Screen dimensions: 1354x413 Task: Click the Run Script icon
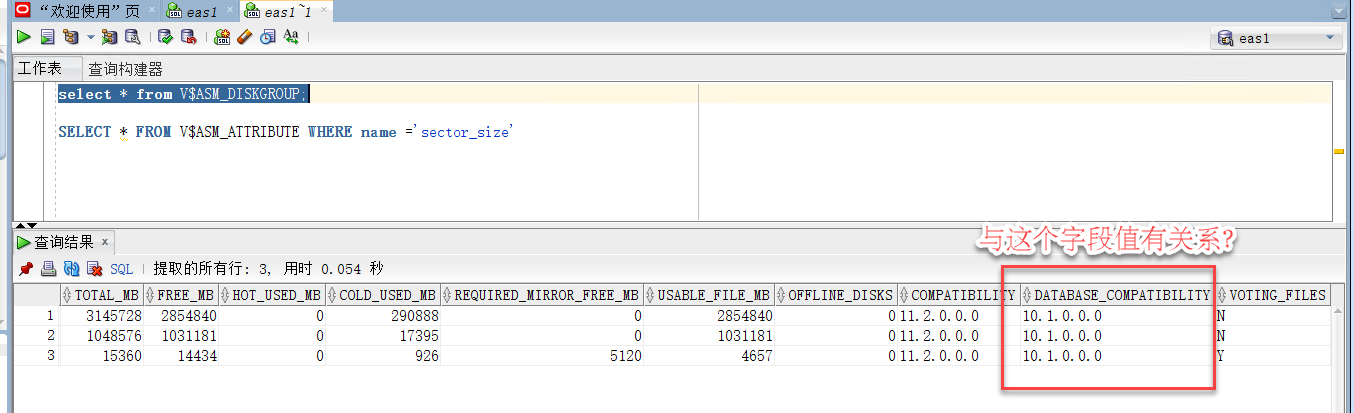pyautogui.click(x=47, y=37)
